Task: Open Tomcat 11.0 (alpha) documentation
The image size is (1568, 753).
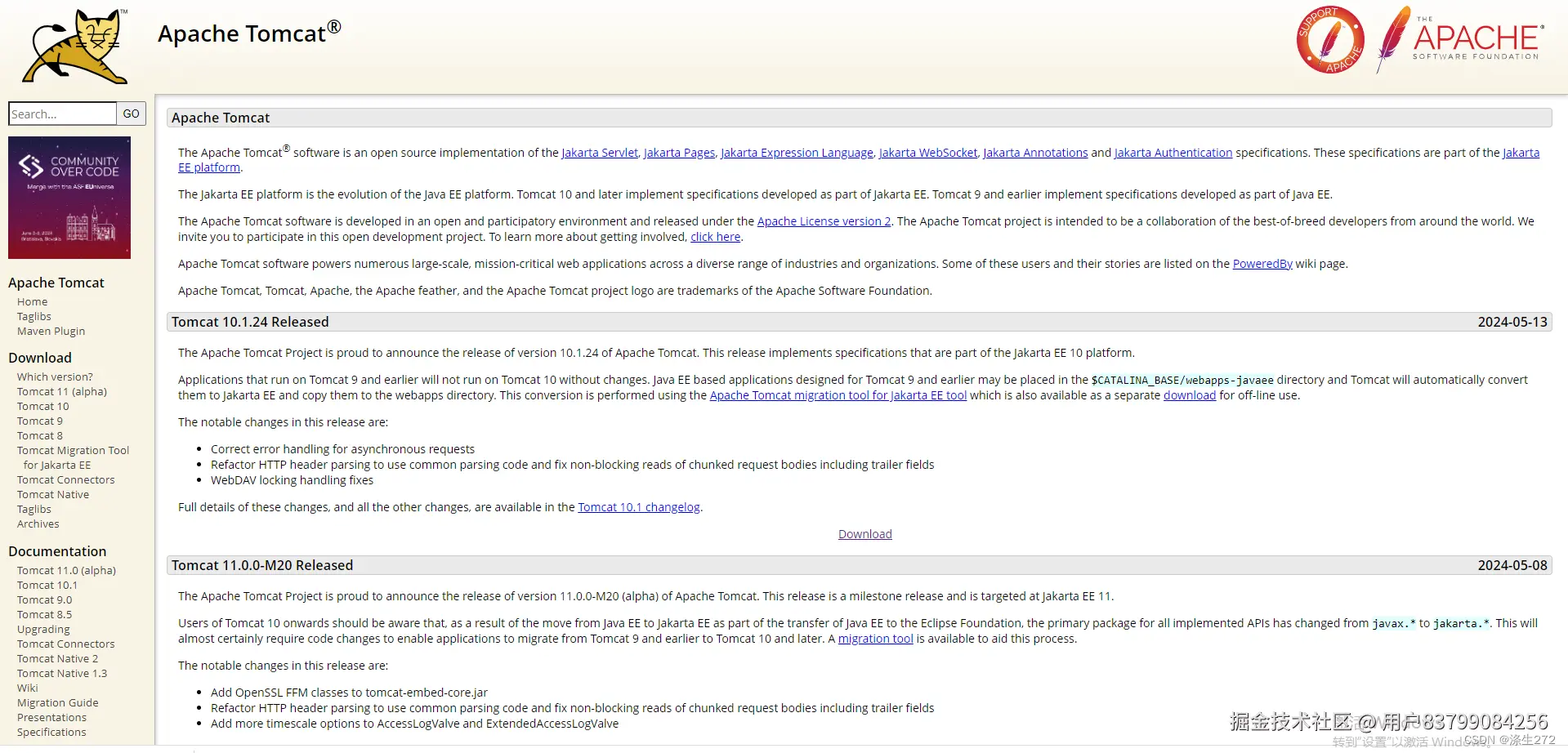Action: pyautogui.click(x=66, y=570)
